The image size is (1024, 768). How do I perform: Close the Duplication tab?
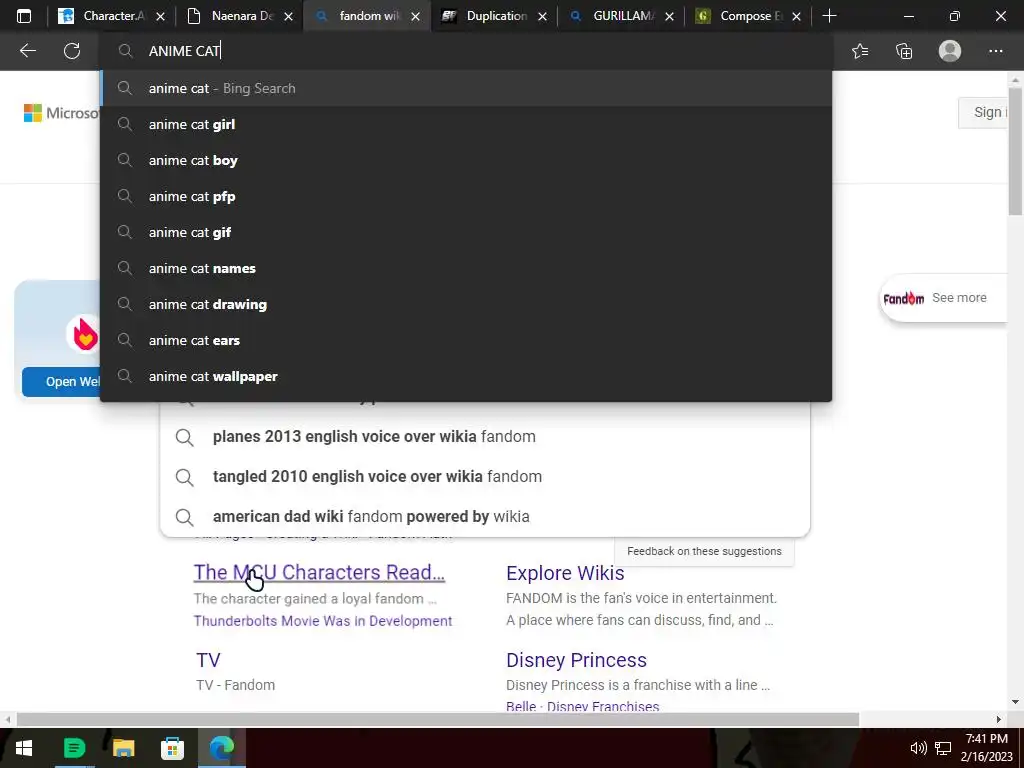click(x=542, y=16)
